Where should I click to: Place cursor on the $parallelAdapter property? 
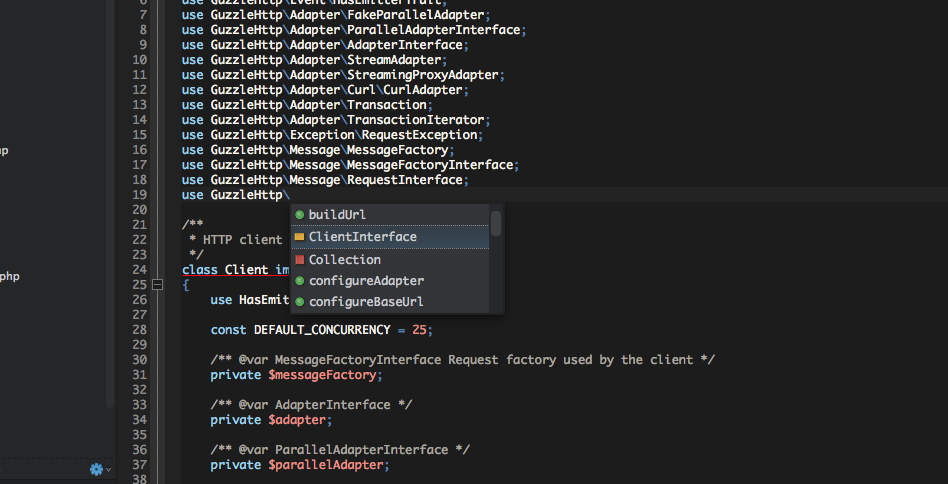[325, 465]
